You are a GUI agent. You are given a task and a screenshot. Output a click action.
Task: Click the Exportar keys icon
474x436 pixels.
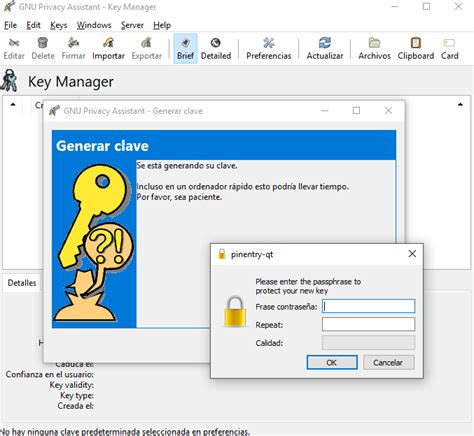click(147, 49)
